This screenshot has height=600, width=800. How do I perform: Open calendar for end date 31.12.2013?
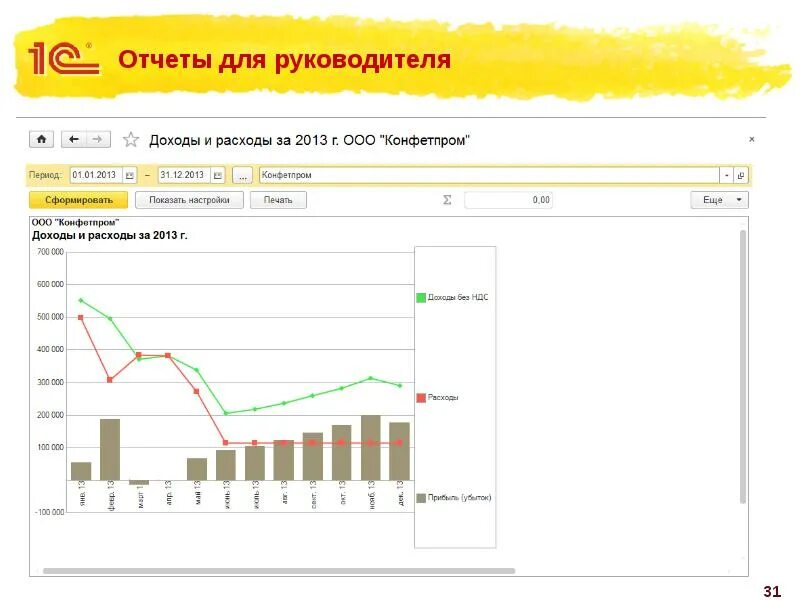pyautogui.click(x=218, y=176)
